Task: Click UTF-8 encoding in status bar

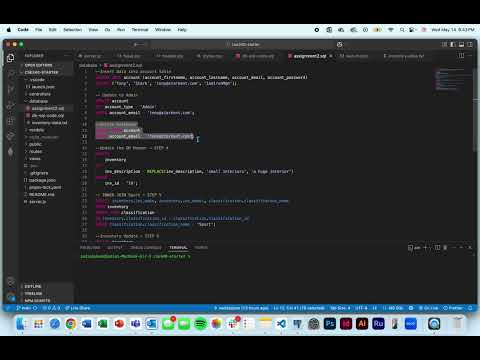Action: [361, 308]
